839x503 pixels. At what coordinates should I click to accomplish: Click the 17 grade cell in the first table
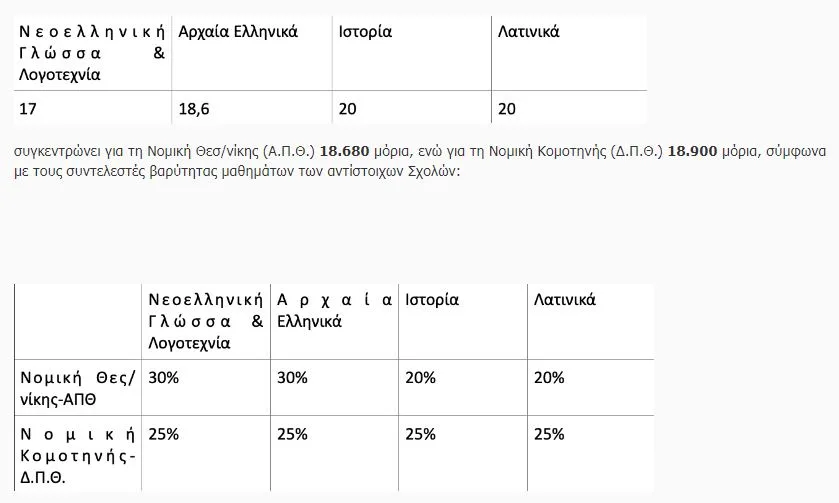(x=28, y=107)
